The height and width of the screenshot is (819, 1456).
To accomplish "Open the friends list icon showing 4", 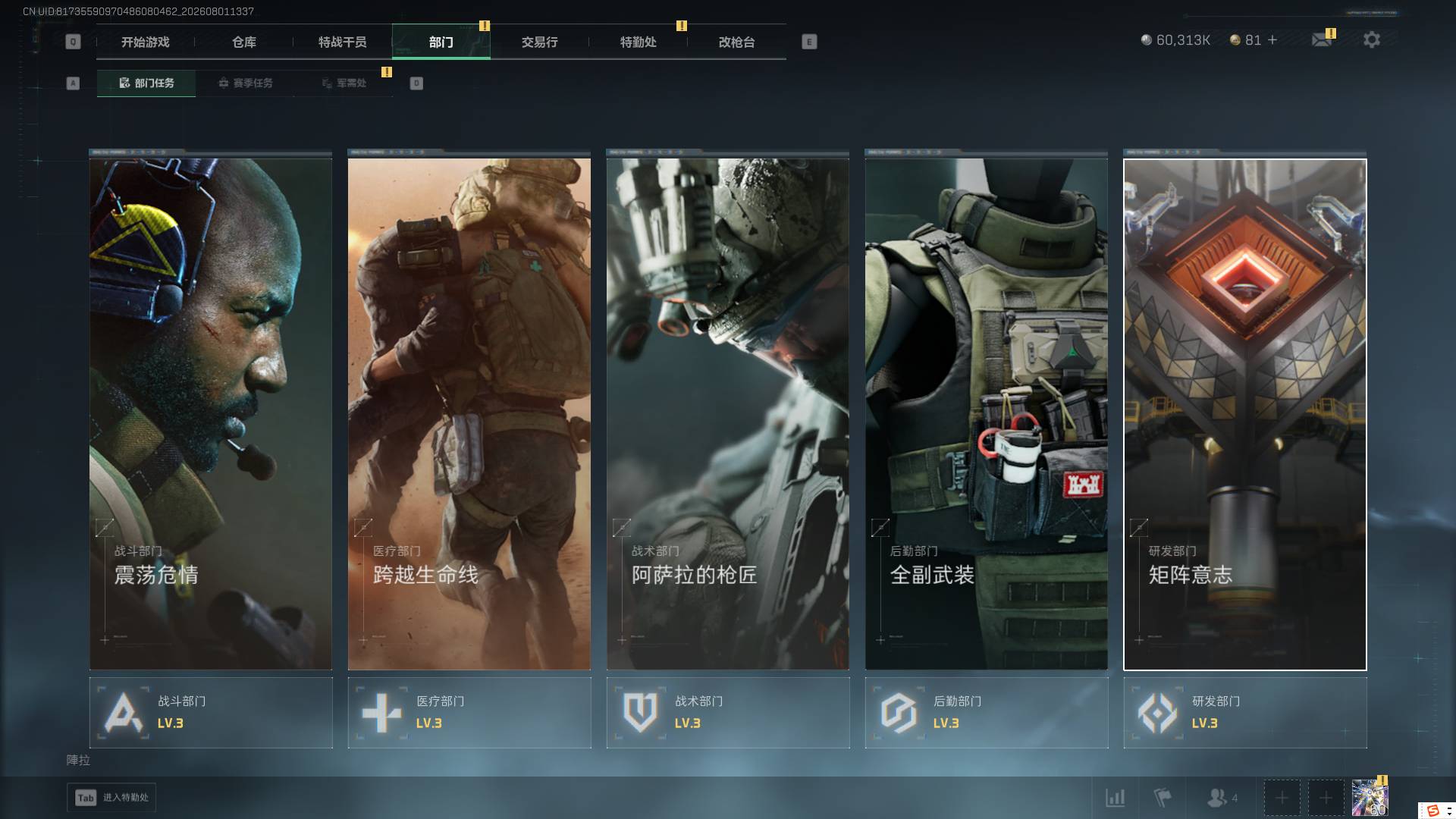I will click(x=1222, y=798).
